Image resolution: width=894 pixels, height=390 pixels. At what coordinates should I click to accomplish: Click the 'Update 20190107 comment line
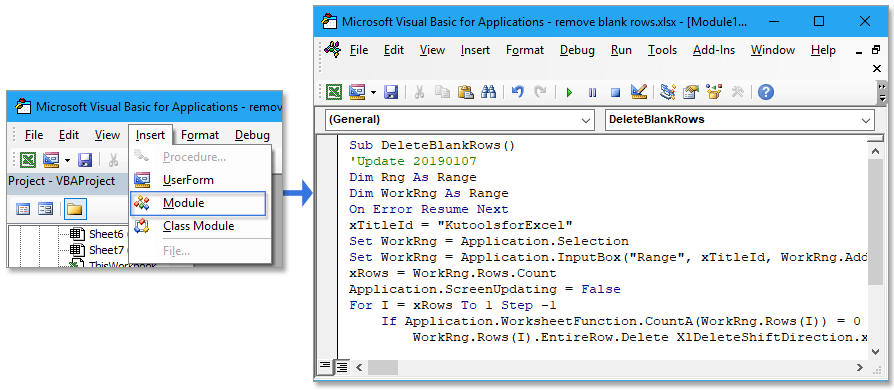(413, 161)
